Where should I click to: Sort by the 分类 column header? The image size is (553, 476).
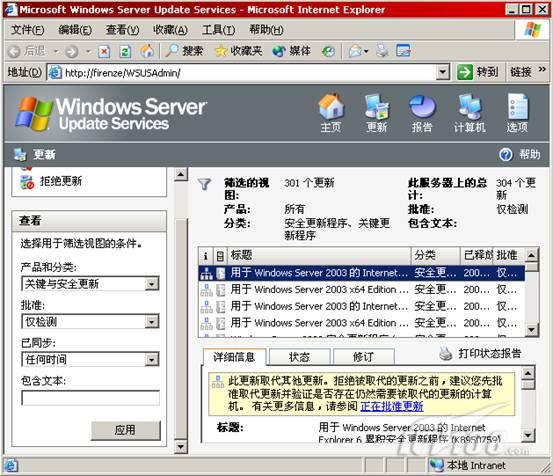coord(436,255)
